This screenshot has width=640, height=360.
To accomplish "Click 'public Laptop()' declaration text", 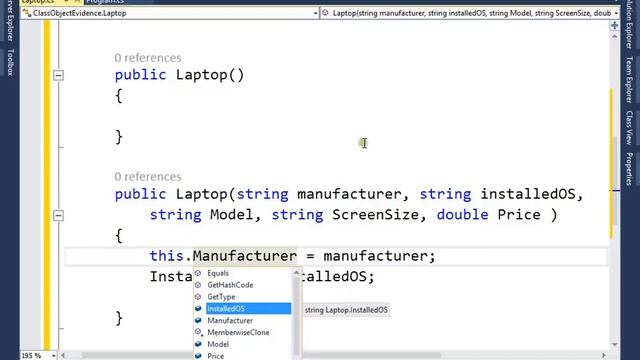I will click(x=179, y=75).
